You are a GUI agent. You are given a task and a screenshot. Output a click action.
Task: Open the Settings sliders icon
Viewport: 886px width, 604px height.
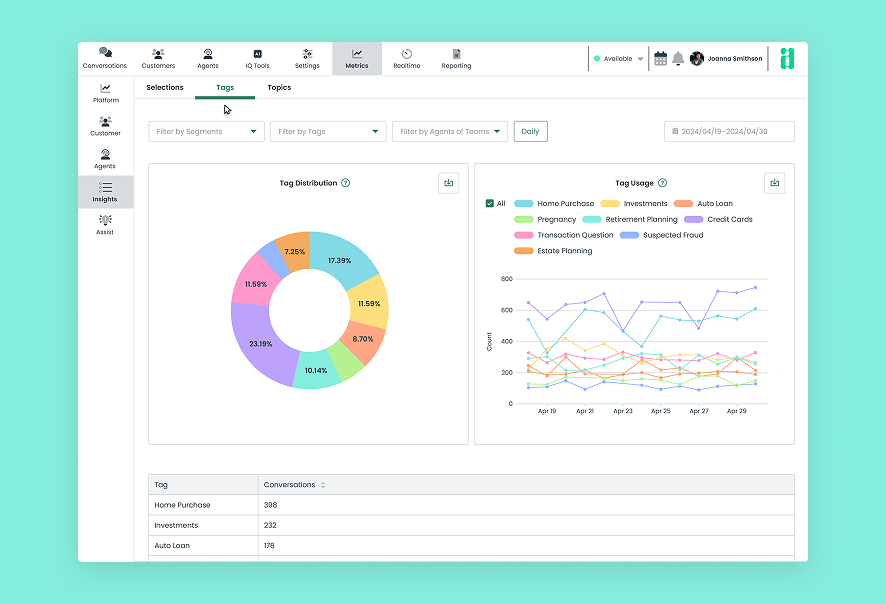pos(307,54)
